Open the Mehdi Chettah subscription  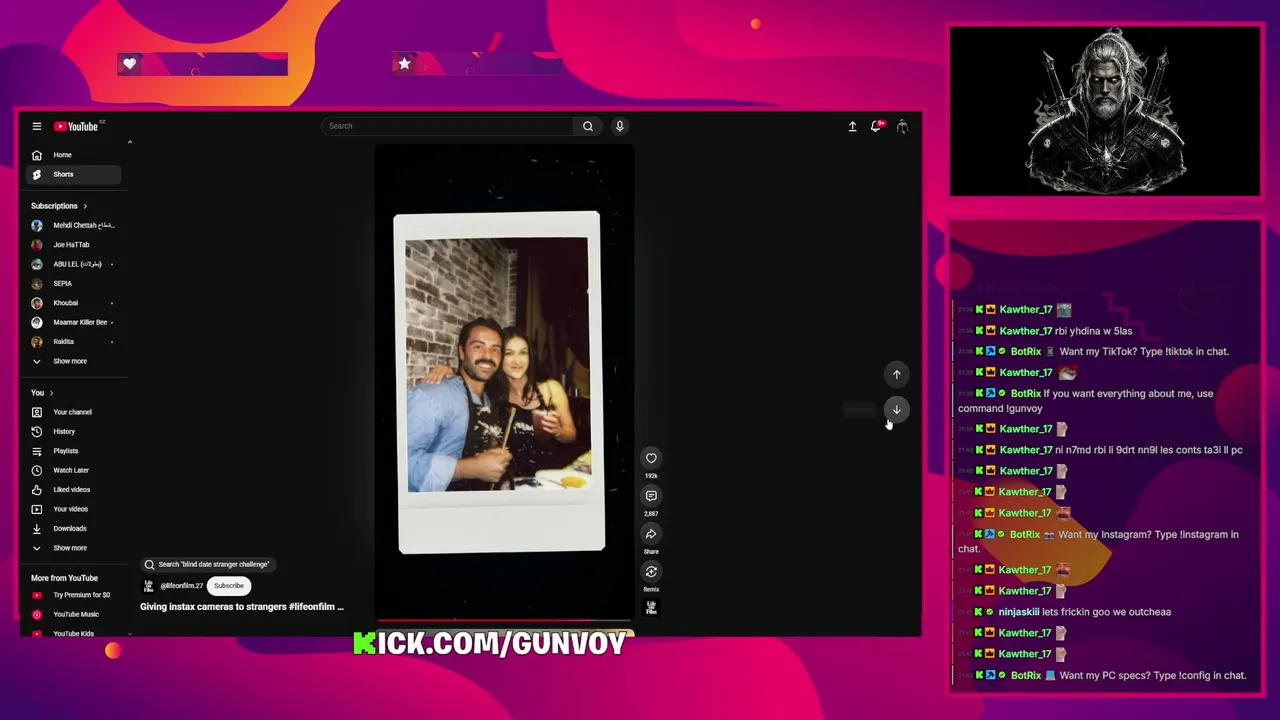(x=73, y=225)
